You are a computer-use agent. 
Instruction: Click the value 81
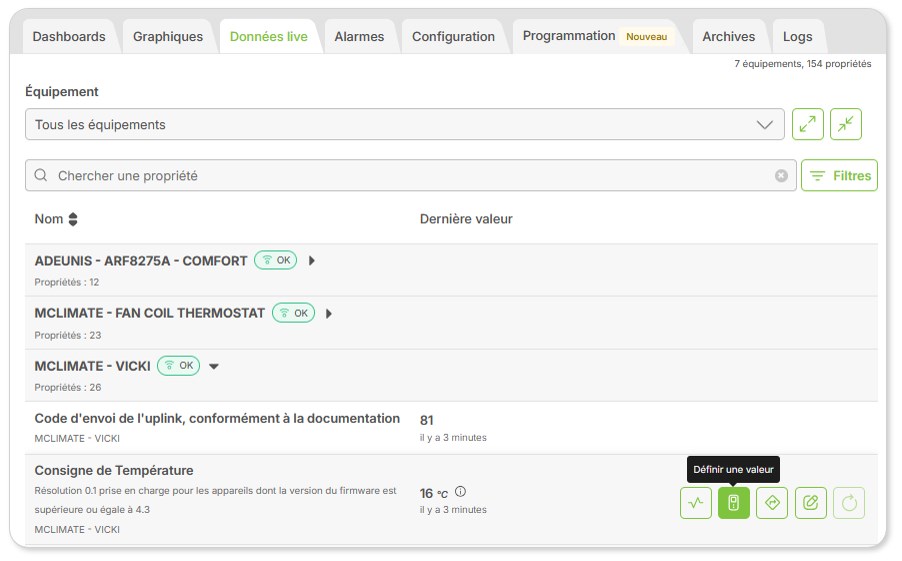[x=427, y=420]
